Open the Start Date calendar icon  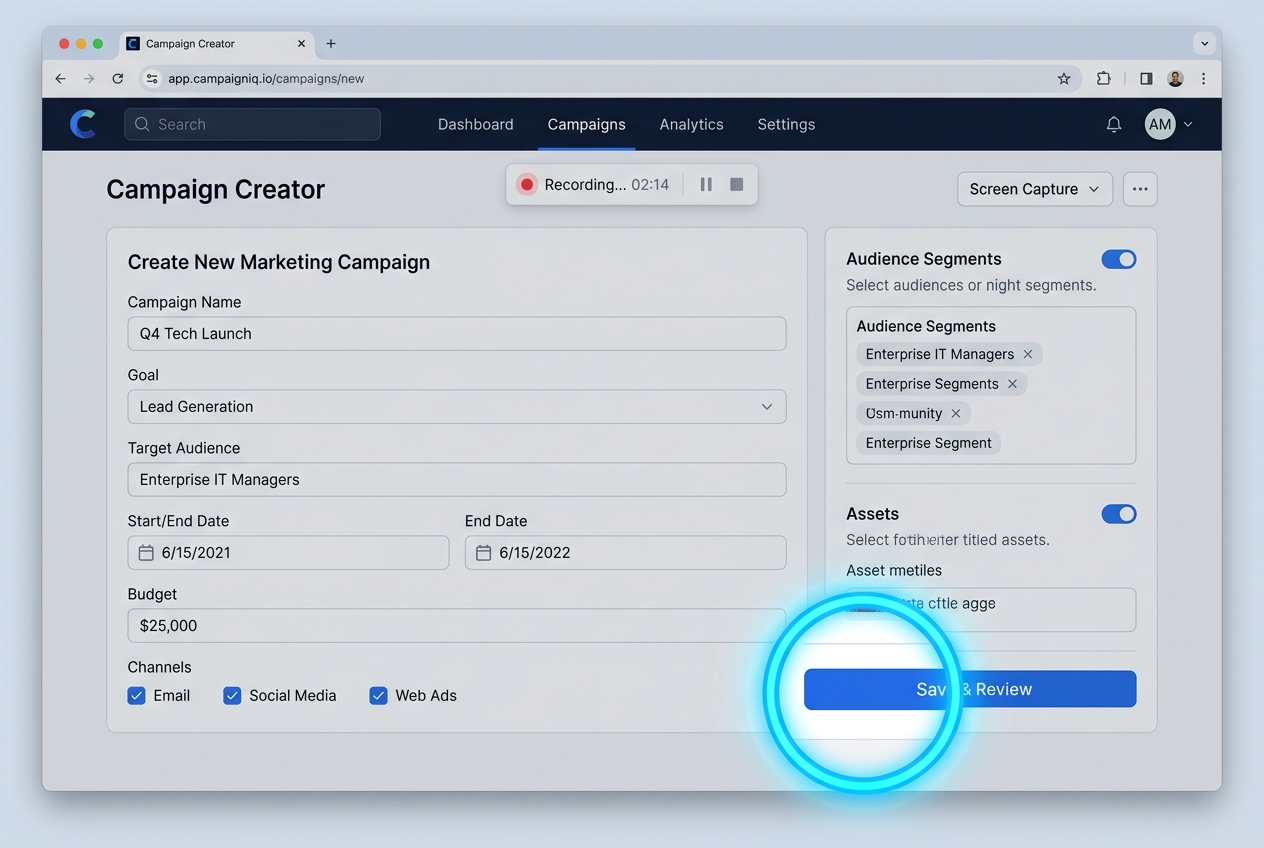(x=146, y=553)
